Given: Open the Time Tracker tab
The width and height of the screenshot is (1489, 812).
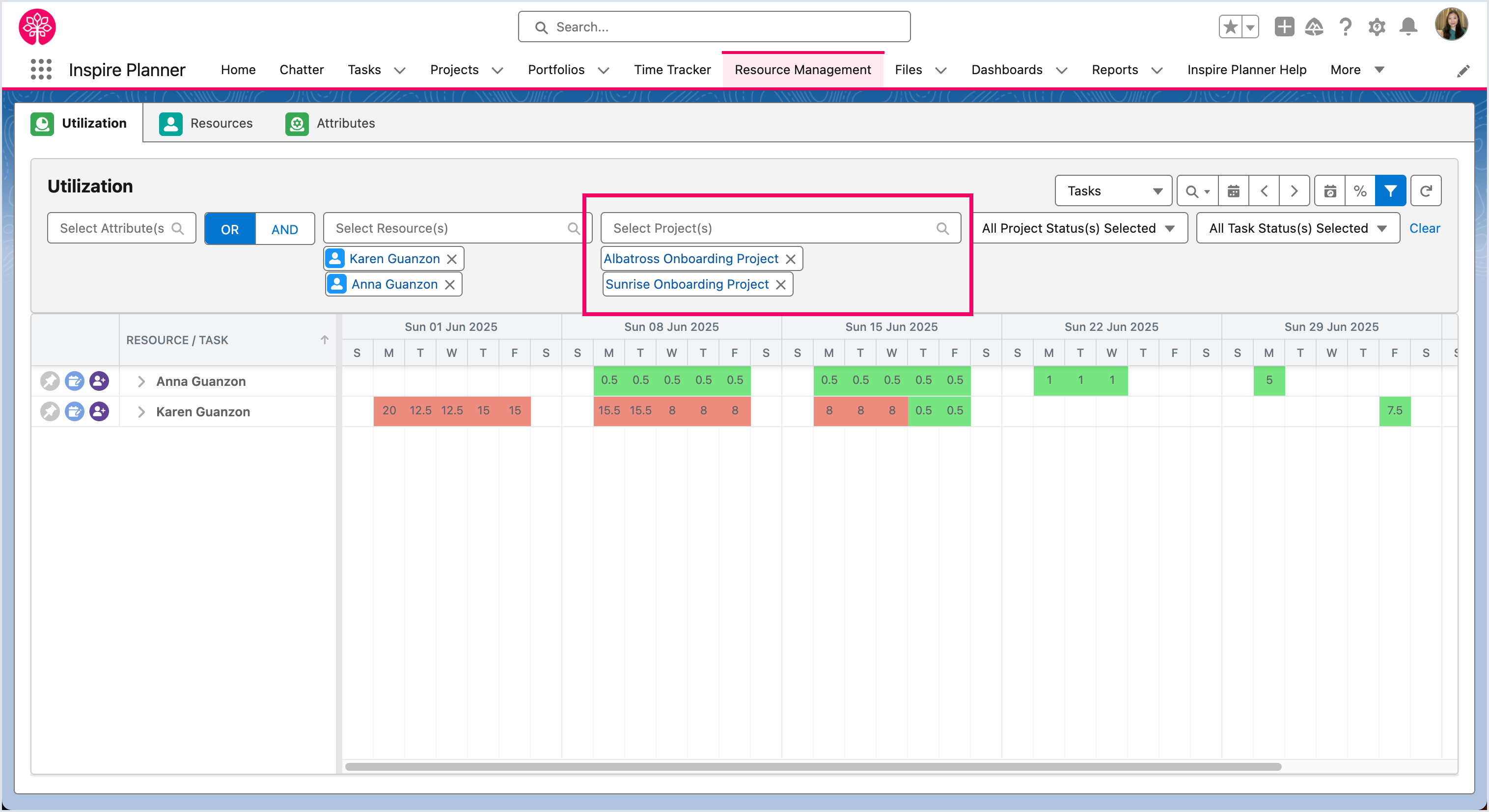Looking at the screenshot, I should tap(672, 70).
